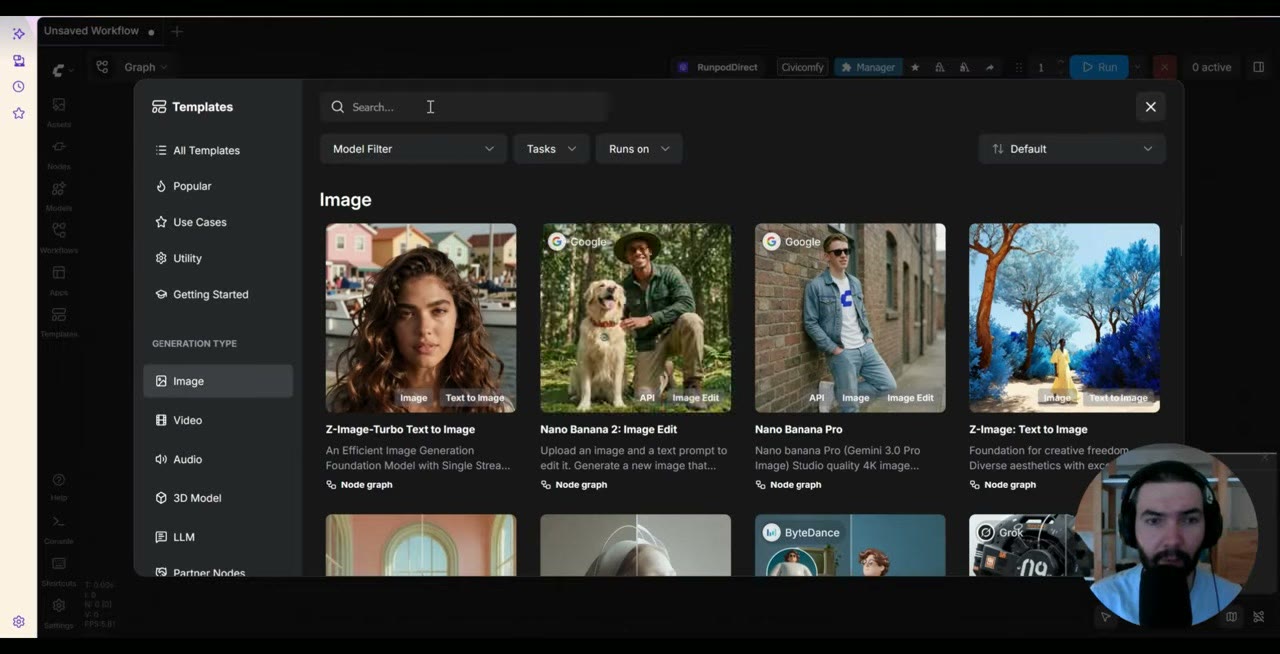Expand the Graph mode dropdown
The height and width of the screenshot is (654, 1280).
click(146, 67)
